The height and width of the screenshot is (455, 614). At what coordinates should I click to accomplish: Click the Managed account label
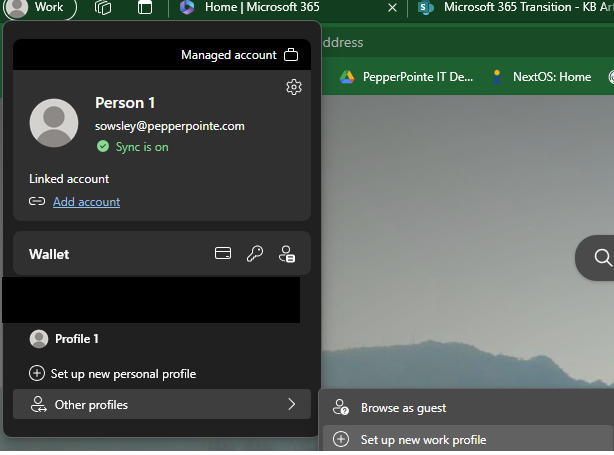pyautogui.click(x=229, y=55)
